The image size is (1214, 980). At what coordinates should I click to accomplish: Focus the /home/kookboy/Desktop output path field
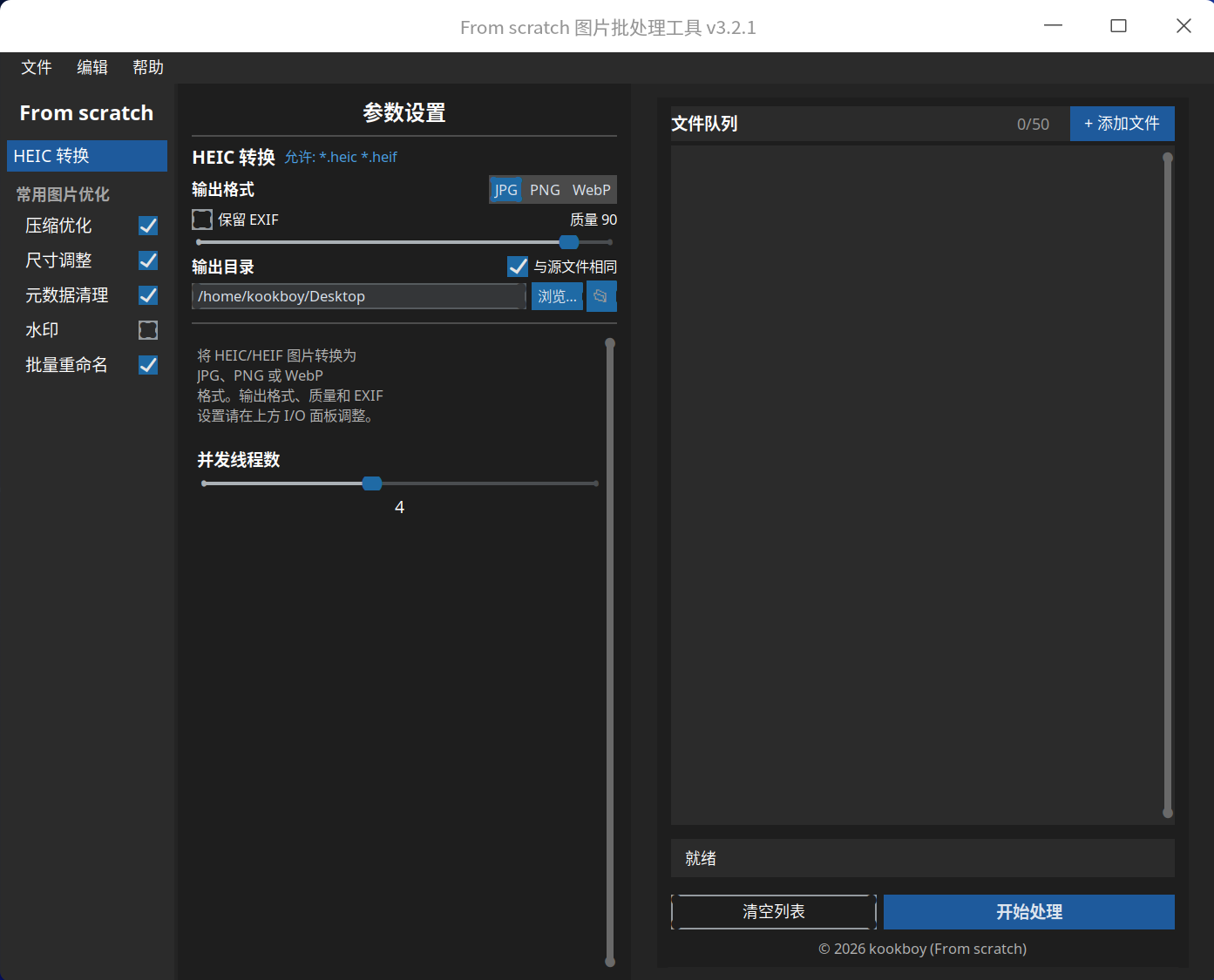(x=359, y=296)
